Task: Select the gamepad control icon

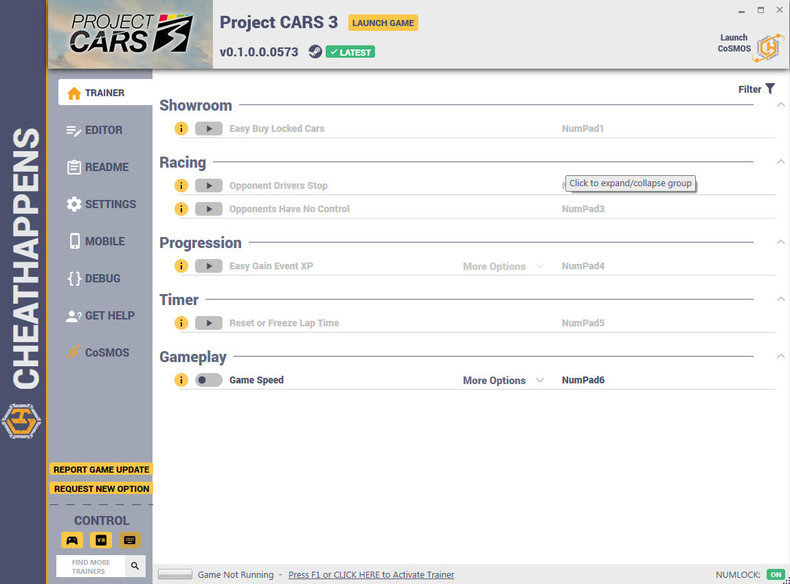Action: pyautogui.click(x=72, y=540)
